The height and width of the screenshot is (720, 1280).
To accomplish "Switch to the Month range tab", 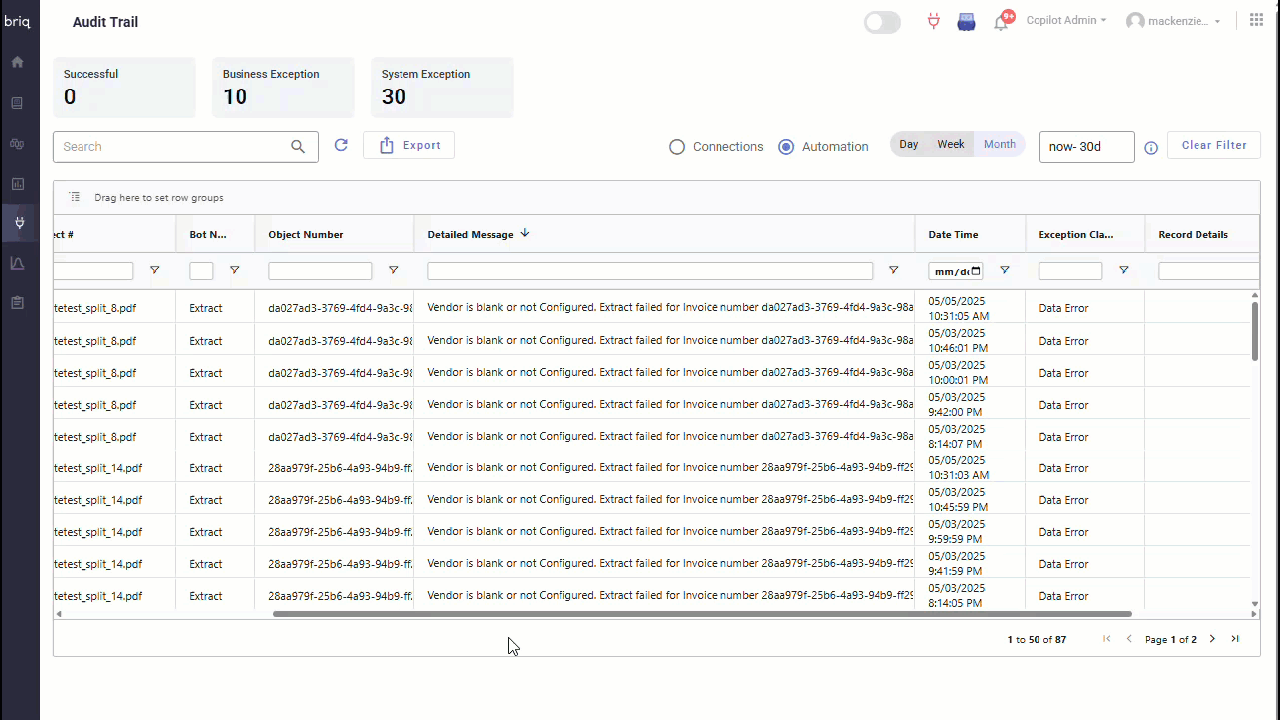I will click(x=1000, y=145).
